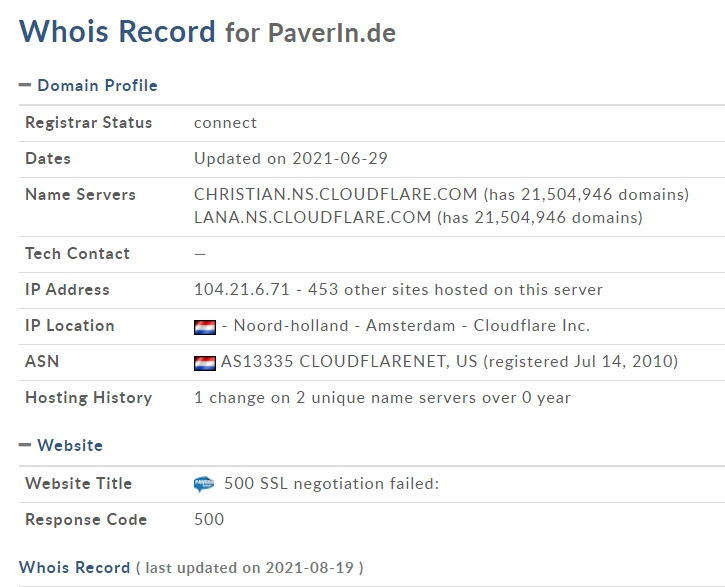
Task: Click AS13335 CLOUDFLARENET ASN entry
Action: pyautogui.click(x=349, y=361)
